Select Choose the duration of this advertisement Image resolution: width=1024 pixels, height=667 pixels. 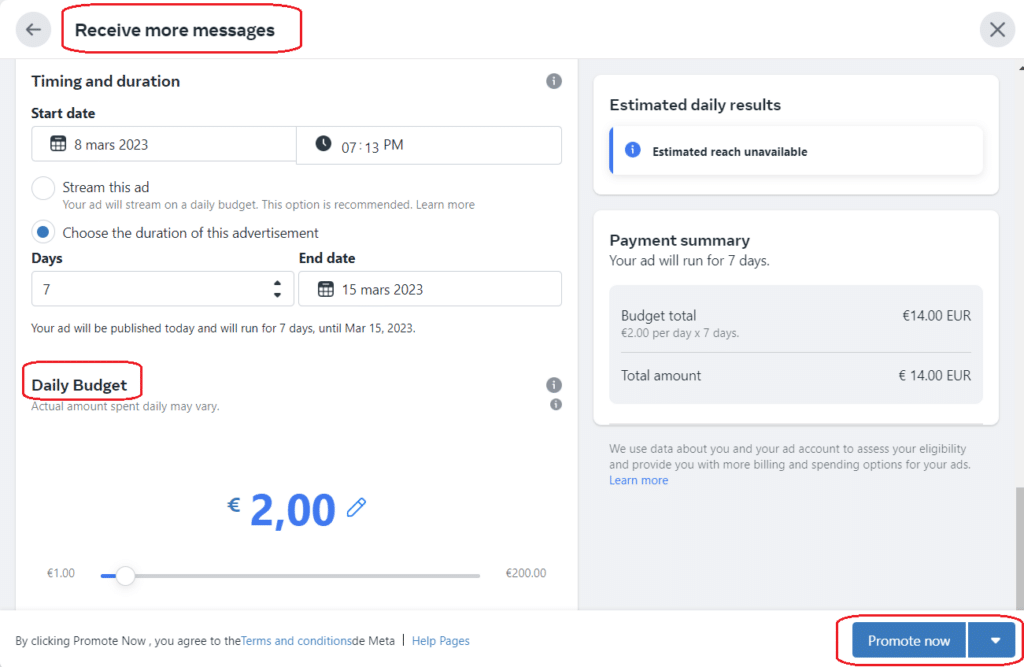[x=43, y=232]
